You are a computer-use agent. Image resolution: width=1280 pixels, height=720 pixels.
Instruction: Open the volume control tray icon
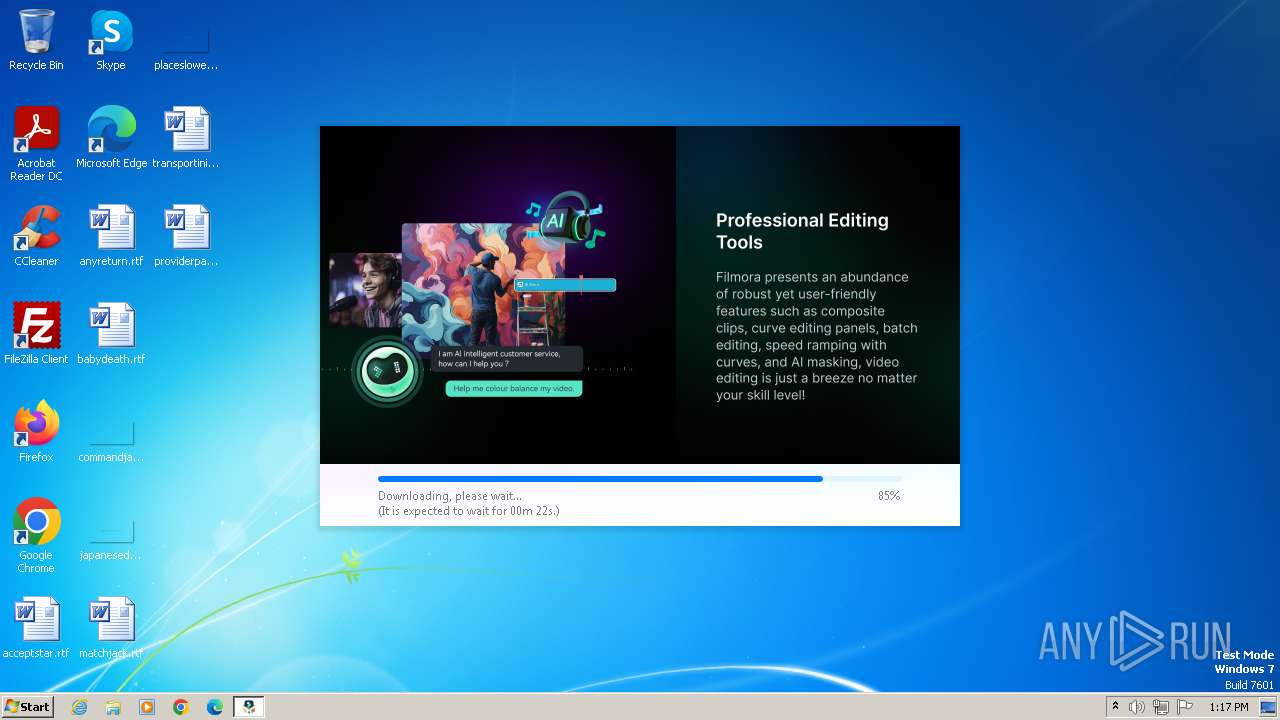pos(1137,707)
